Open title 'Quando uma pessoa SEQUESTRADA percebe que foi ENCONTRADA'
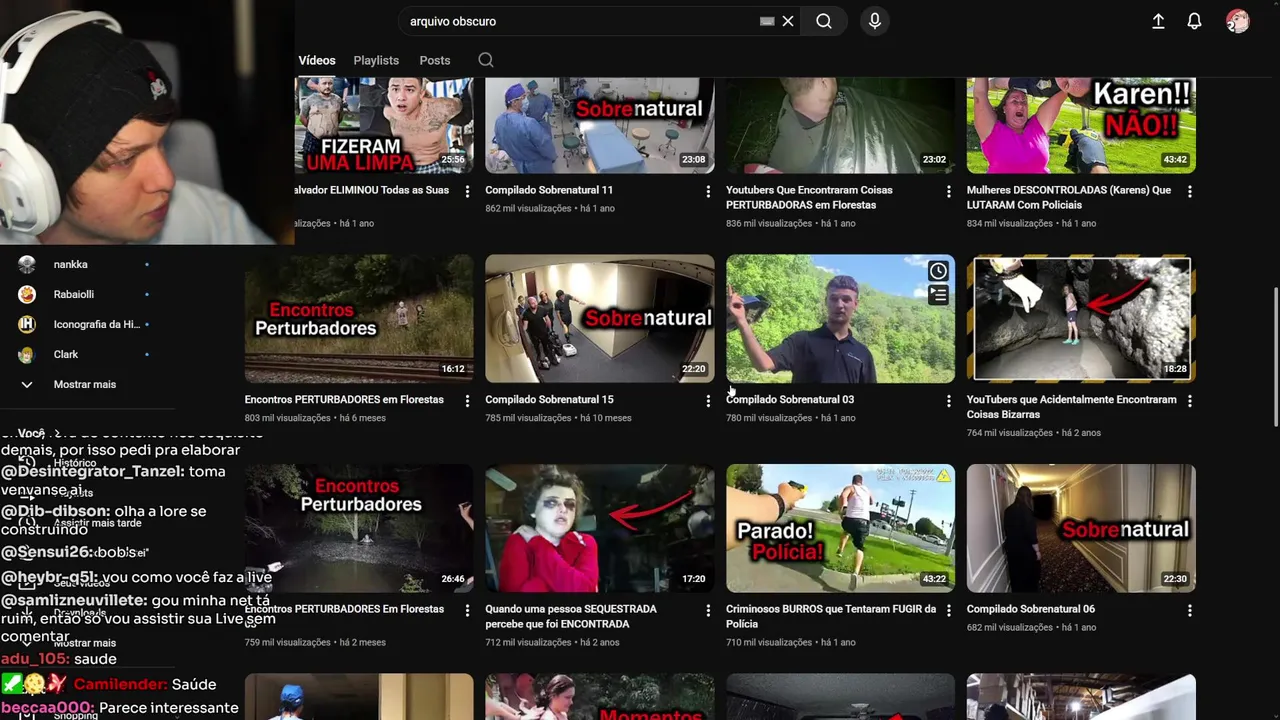The height and width of the screenshot is (720, 1280). [571, 616]
